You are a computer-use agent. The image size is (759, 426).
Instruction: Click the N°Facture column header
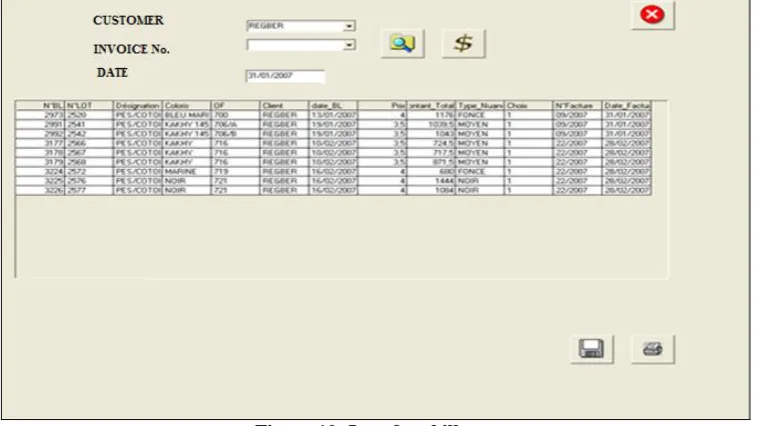click(577, 106)
